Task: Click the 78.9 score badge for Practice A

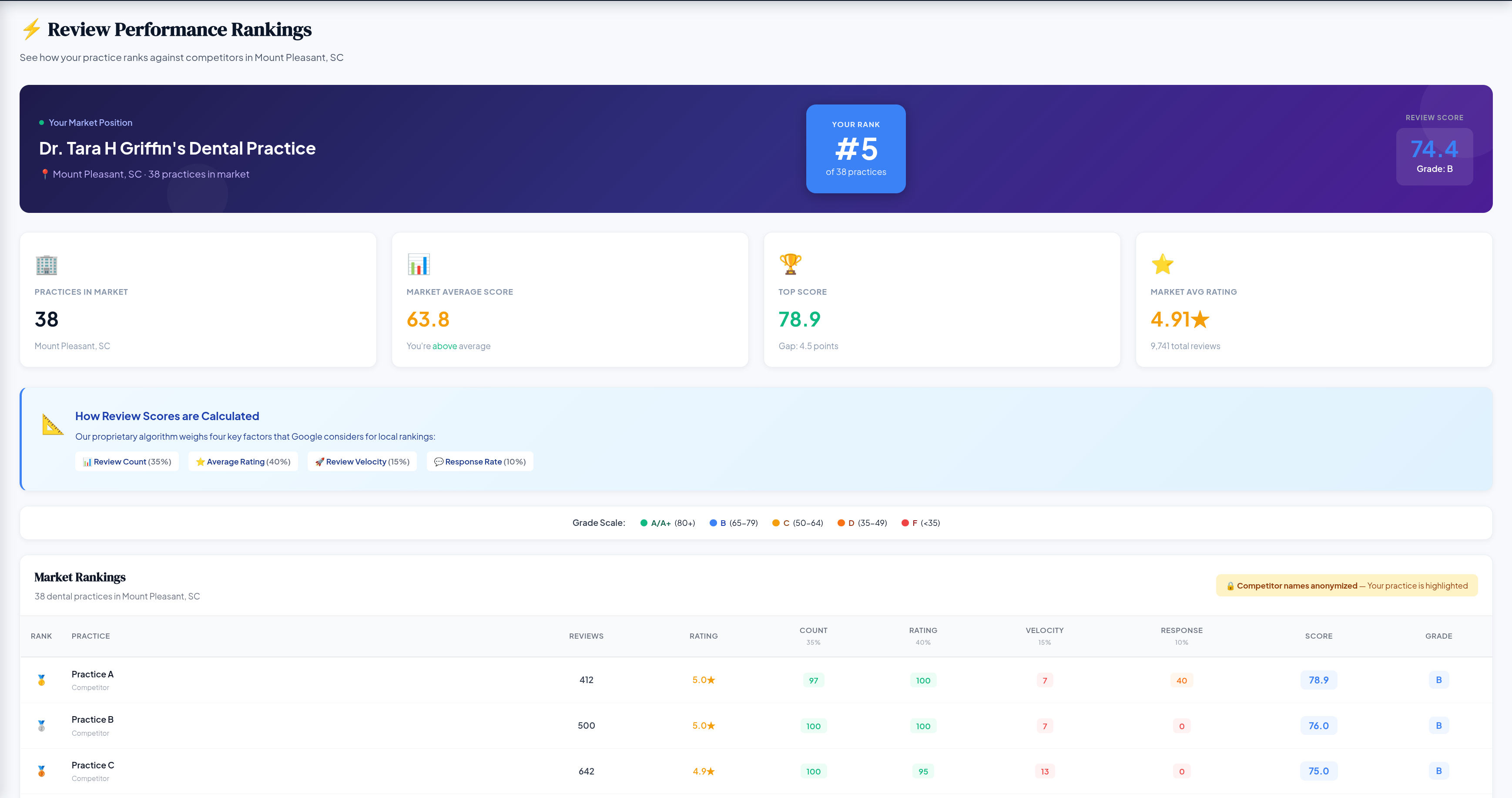Action: [1319, 680]
